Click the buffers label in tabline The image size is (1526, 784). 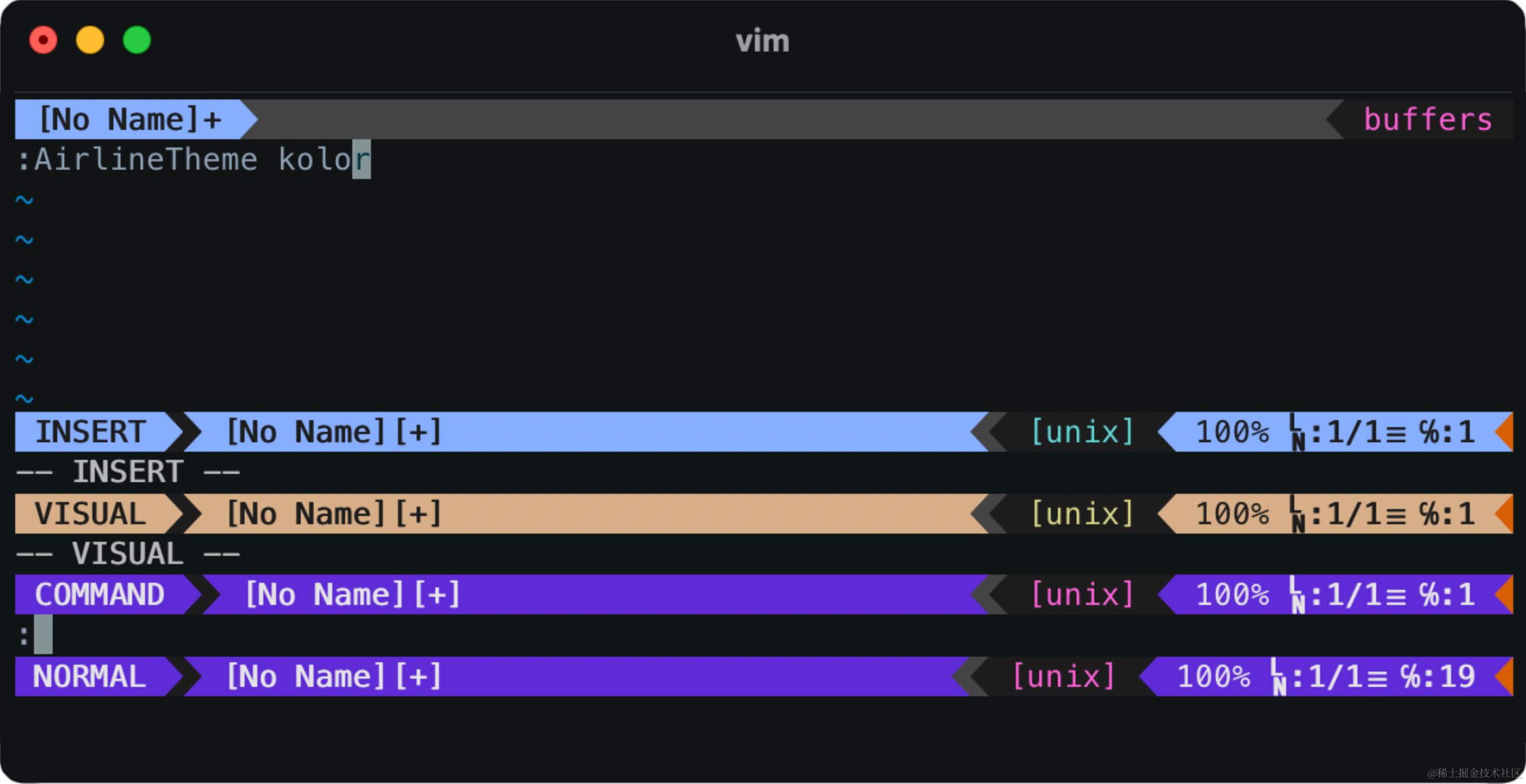click(1427, 119)
